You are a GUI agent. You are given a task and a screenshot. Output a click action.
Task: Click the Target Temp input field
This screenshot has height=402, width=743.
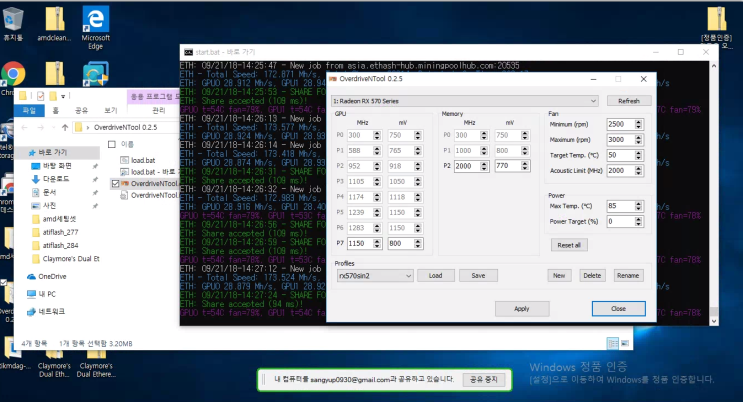coord(621,155)
